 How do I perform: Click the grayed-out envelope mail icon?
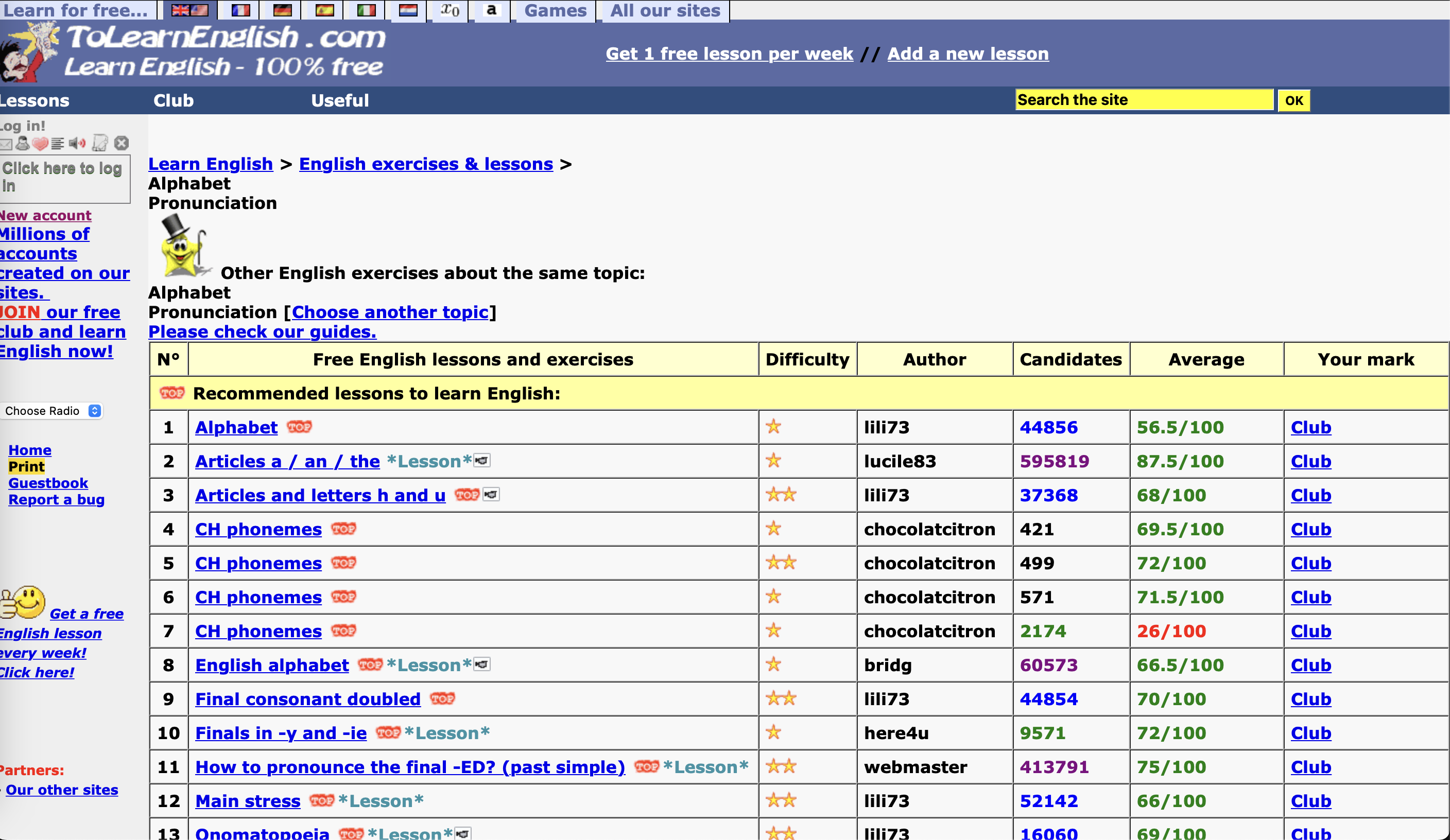click(6, 144)
